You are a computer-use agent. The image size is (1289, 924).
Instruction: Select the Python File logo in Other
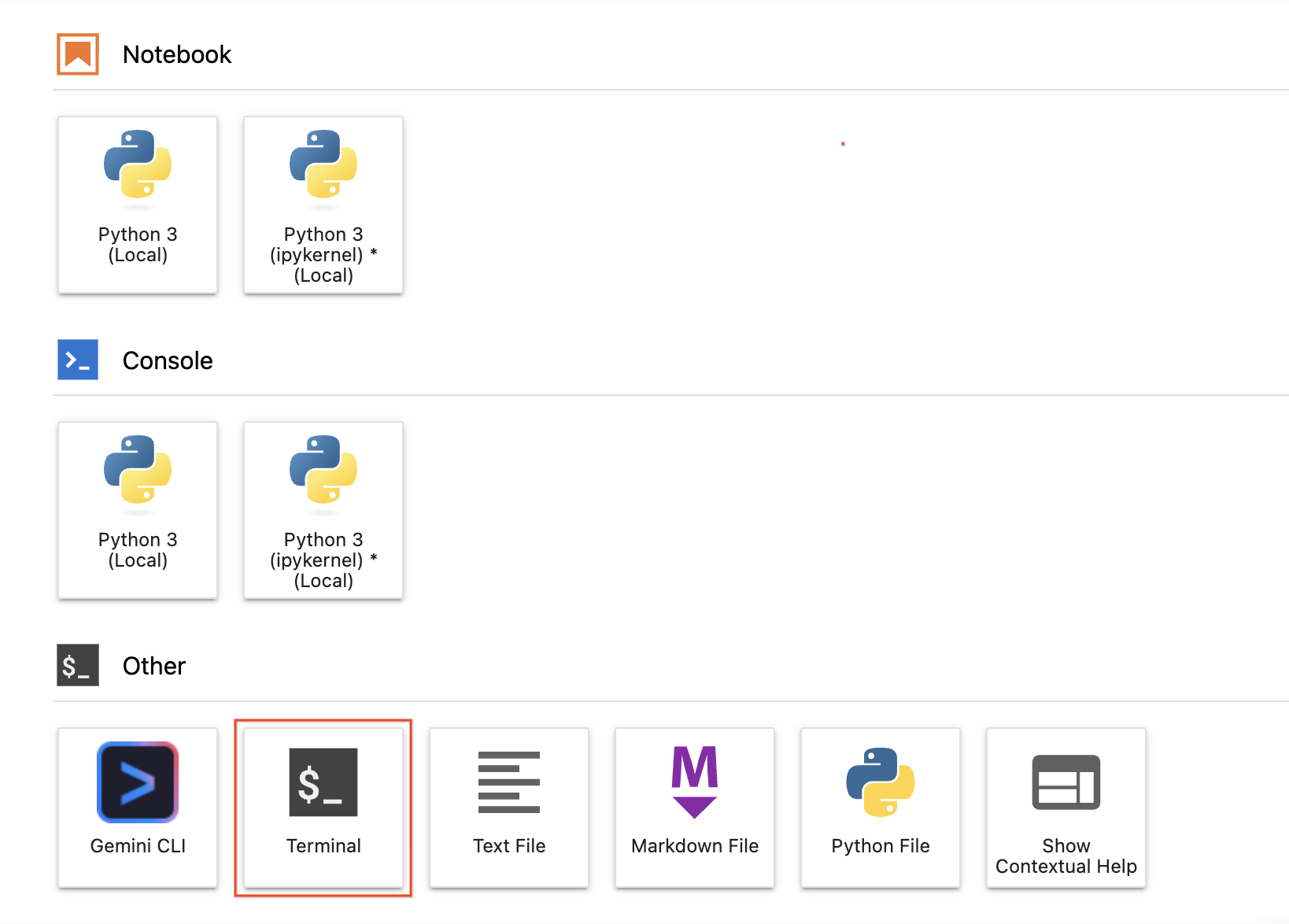tap(881, 782)
